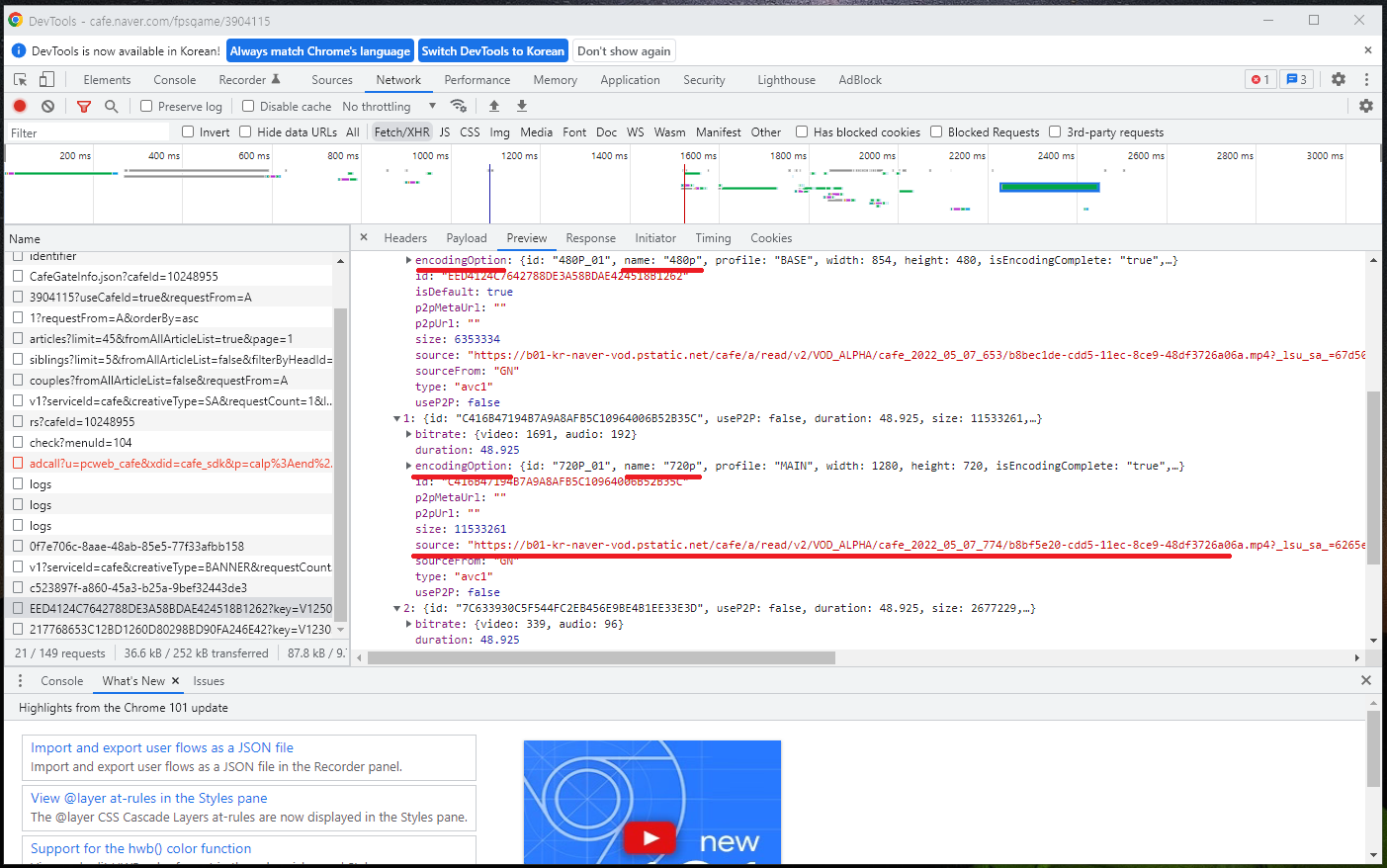
Task: Clear the network log
Action: tap(47, 106)
